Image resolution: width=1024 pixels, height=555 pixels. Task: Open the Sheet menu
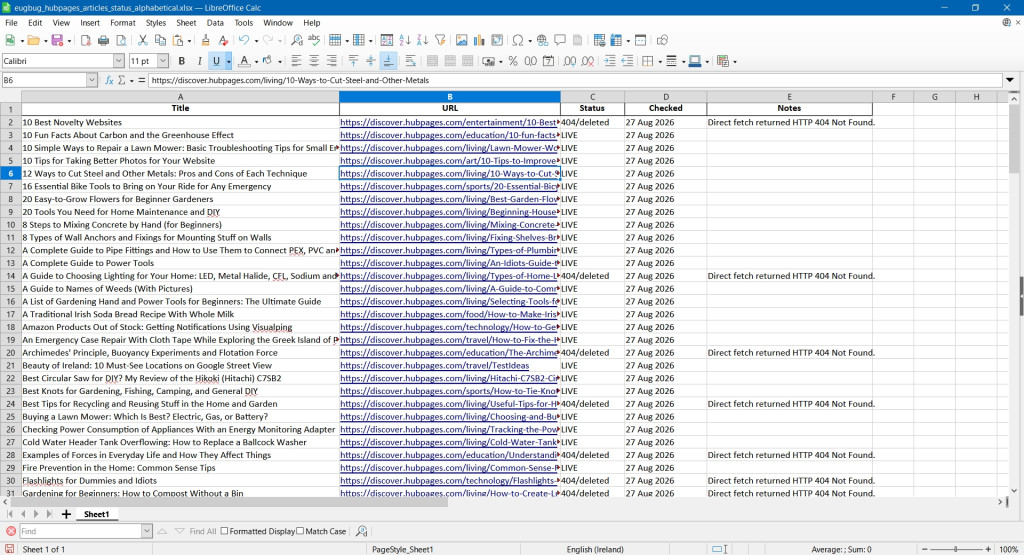pyautogui.click(x=186, y=23)
